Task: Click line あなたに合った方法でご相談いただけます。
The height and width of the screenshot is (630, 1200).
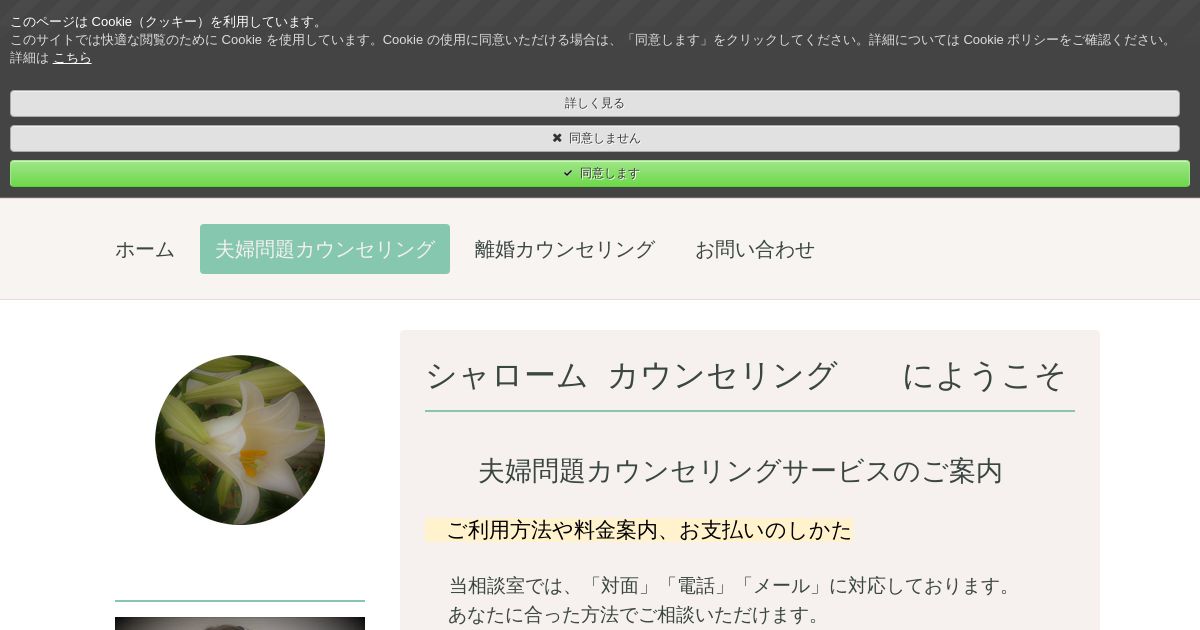Action: pyautogui.click(x=638, y=615)
